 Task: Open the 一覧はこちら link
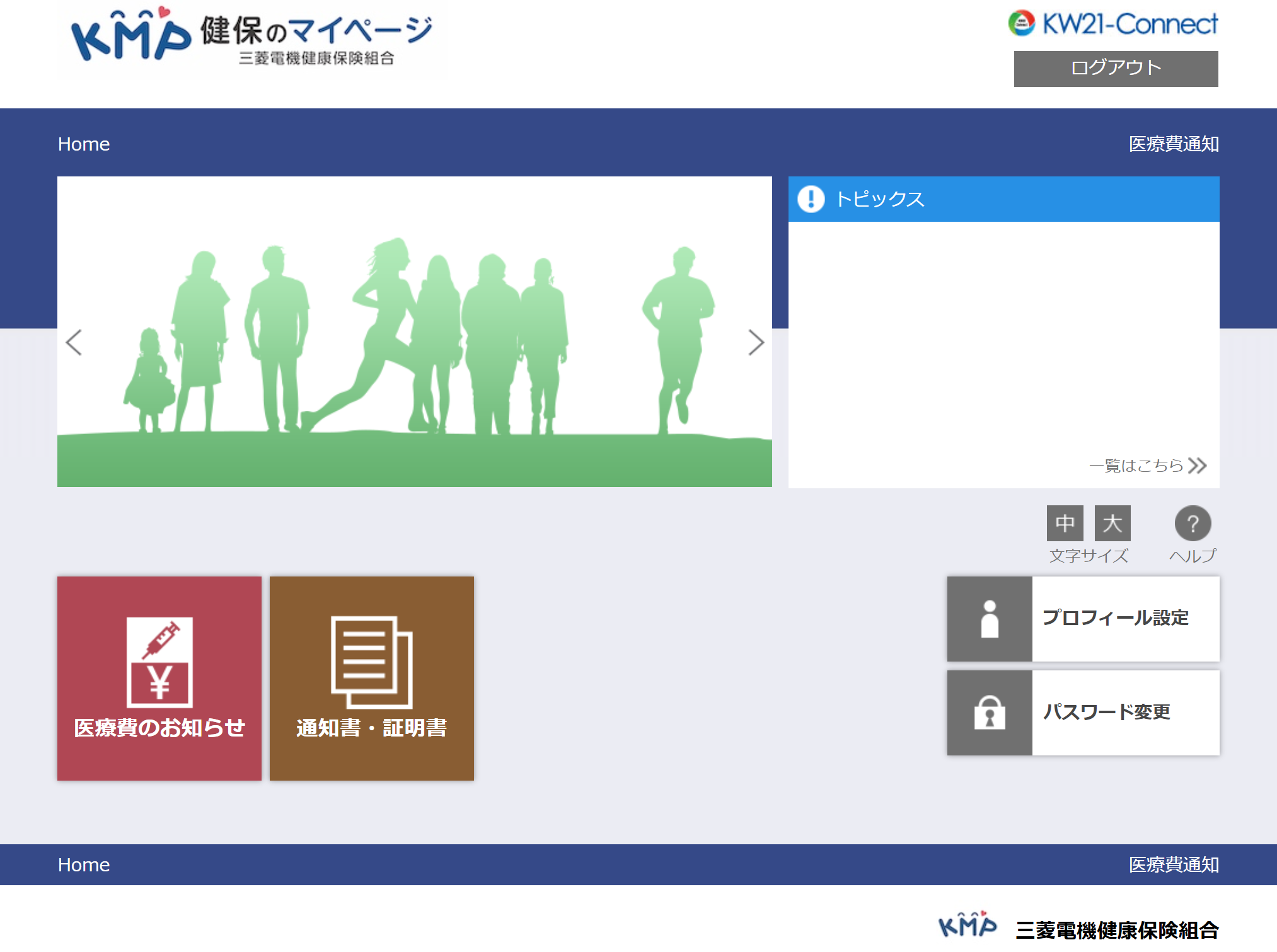(1136, 466)
